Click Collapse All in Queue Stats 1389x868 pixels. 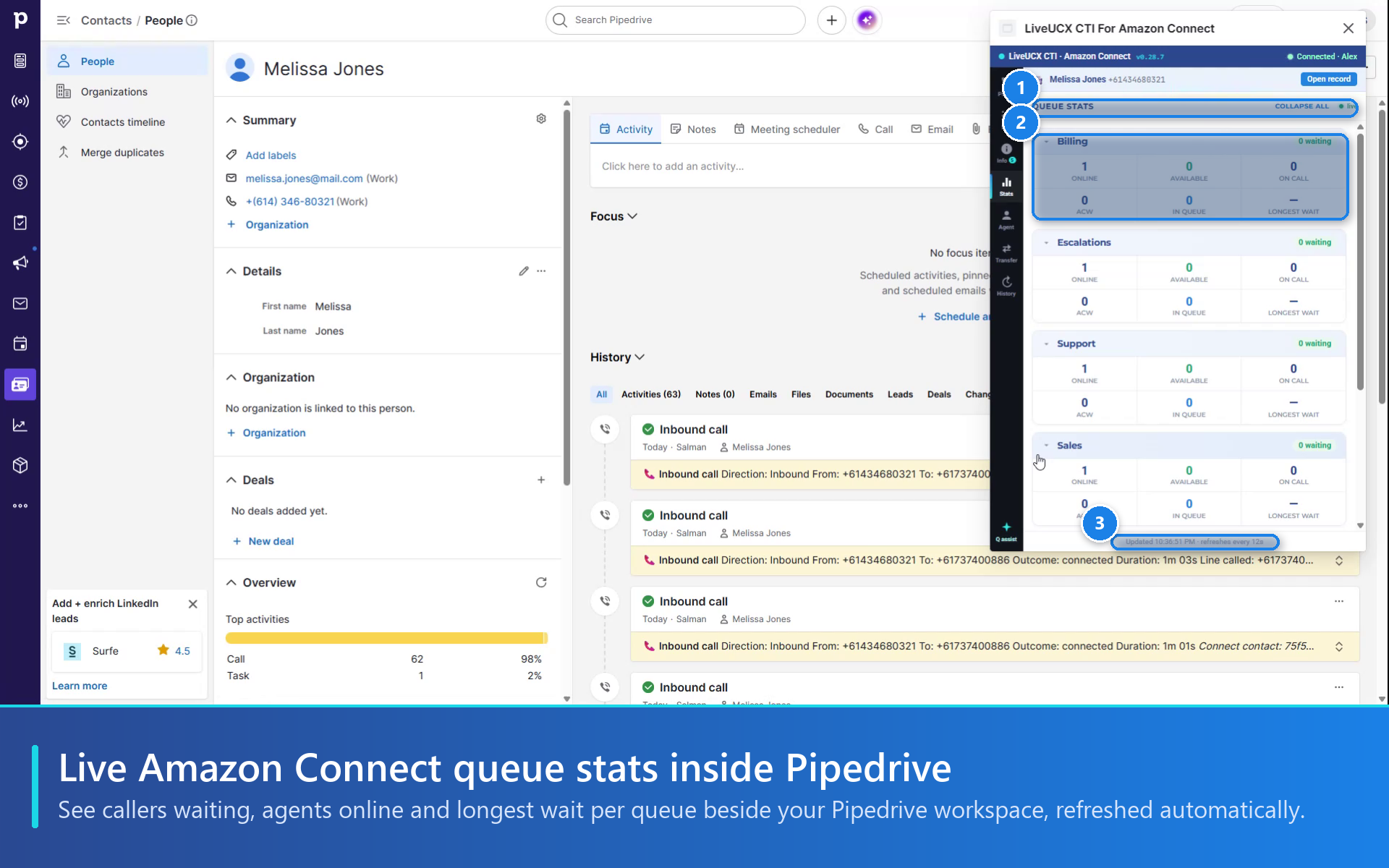pyautogui.click(x=1301, y=106)
